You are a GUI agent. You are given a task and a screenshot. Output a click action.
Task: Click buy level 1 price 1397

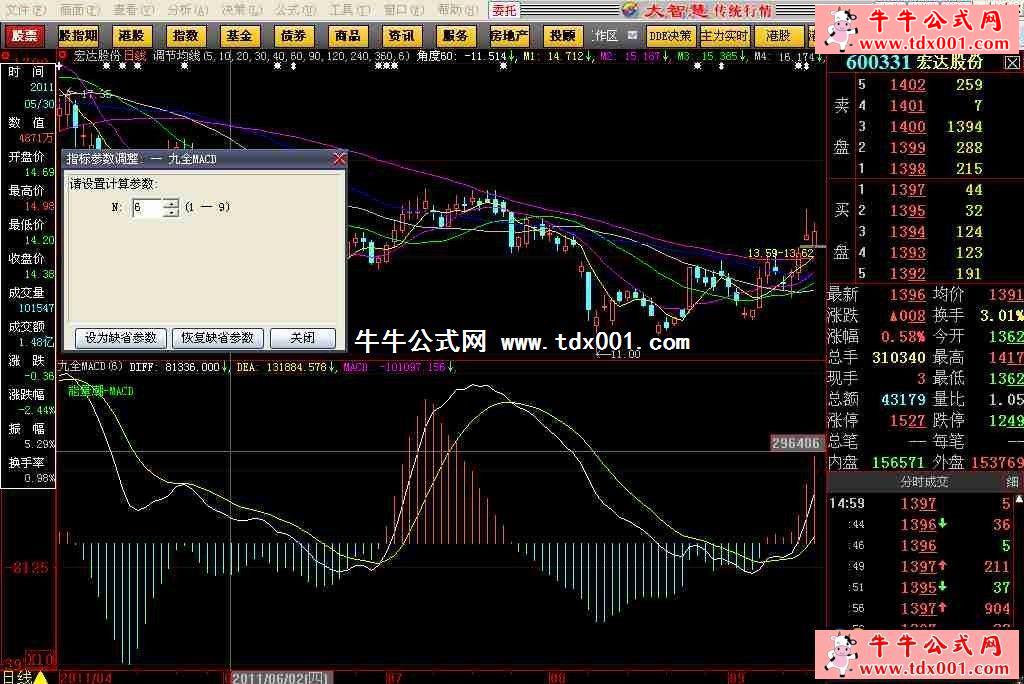pyautogui.click(x=908, y=190)
